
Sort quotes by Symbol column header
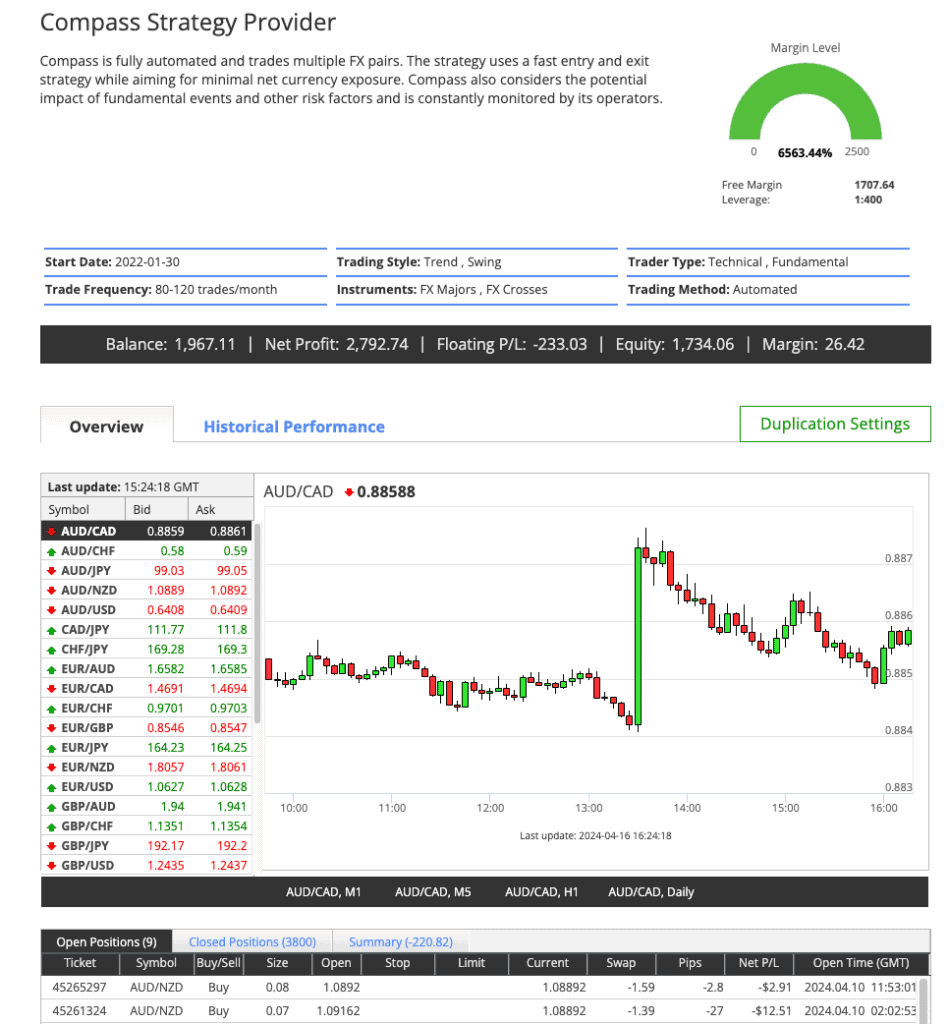coord(83,509)
